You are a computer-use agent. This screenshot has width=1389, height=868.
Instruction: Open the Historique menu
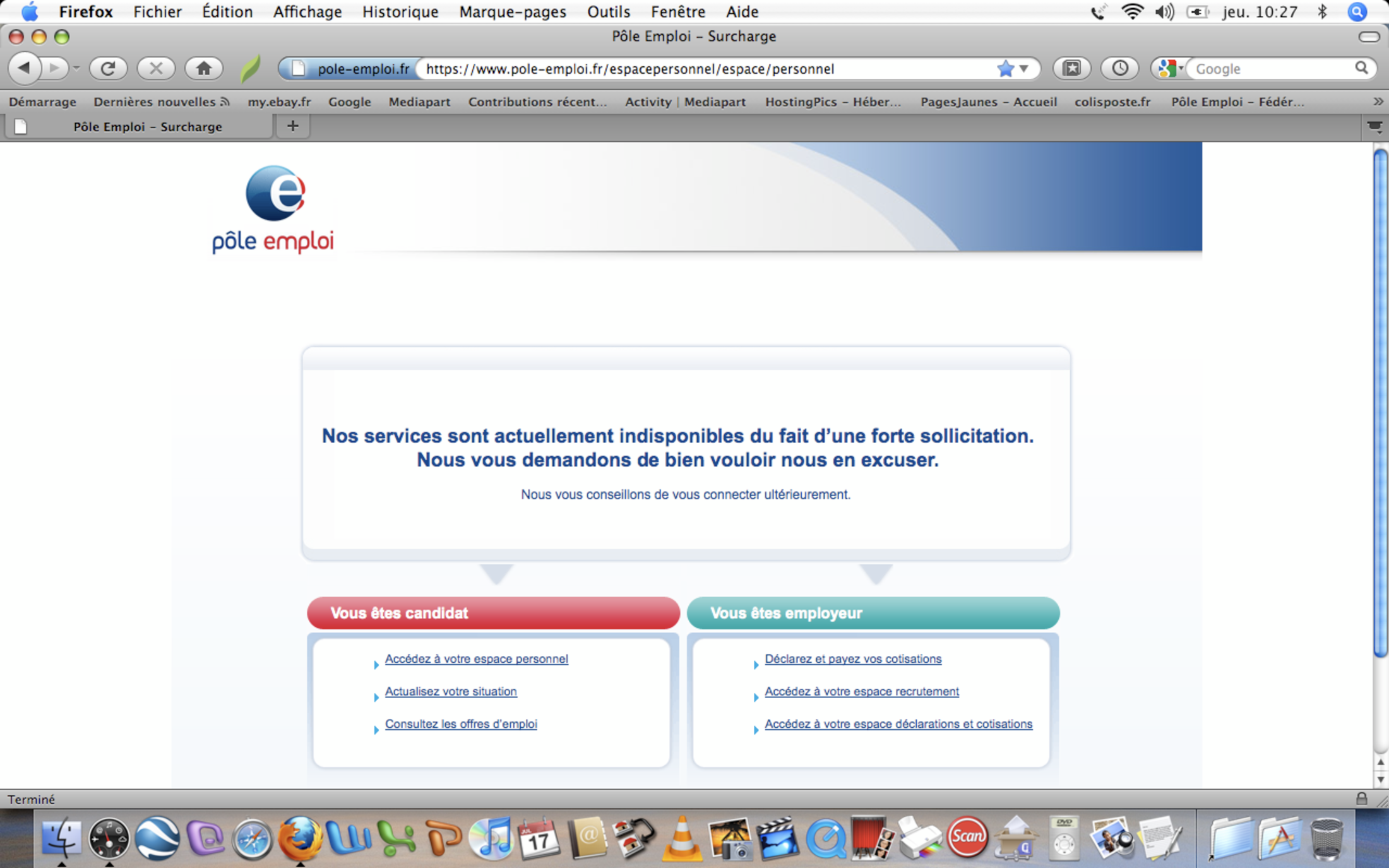pos(400,11)
